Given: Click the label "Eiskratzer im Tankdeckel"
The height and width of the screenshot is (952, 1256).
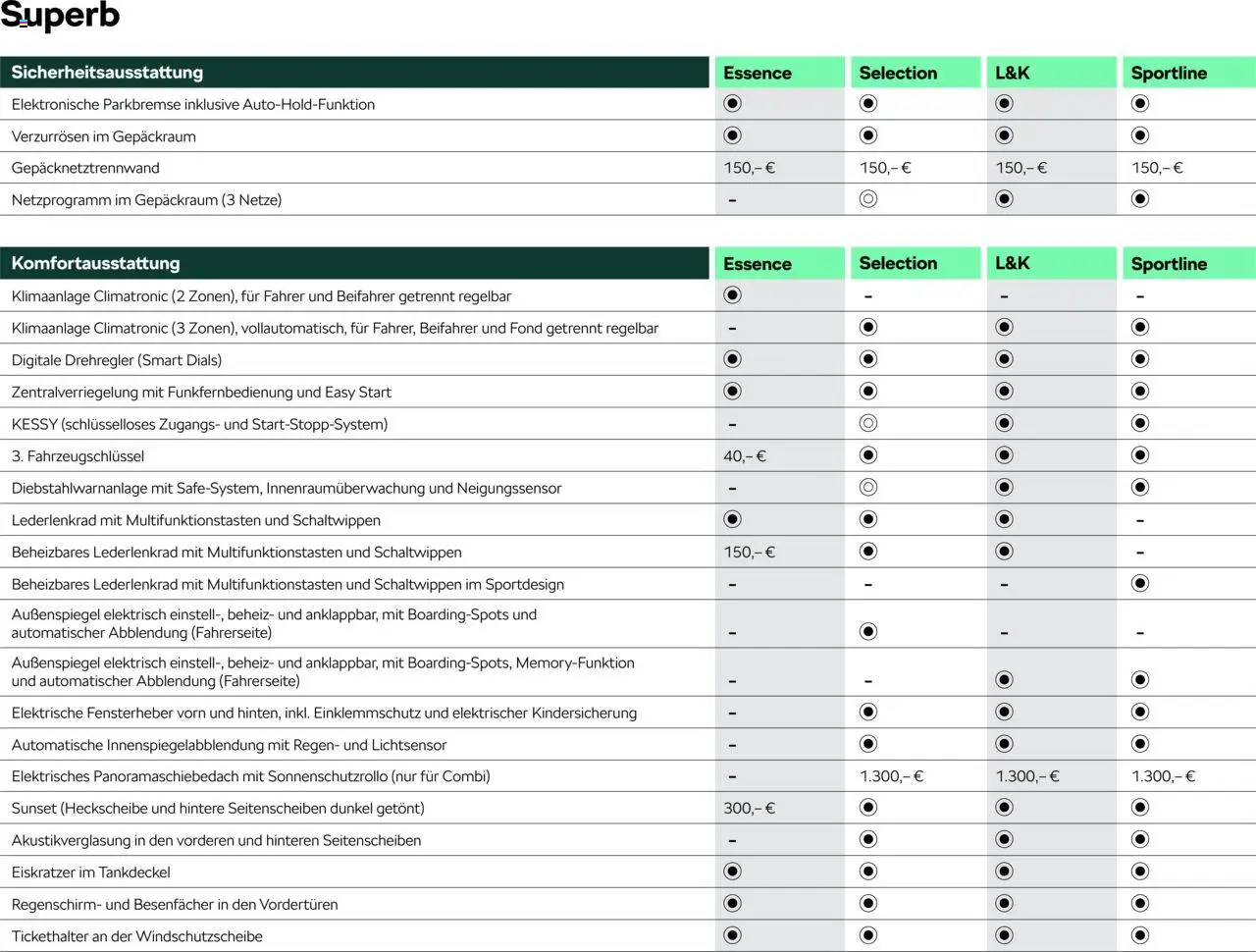Looking at the screenshot, I should click(90, 873).
